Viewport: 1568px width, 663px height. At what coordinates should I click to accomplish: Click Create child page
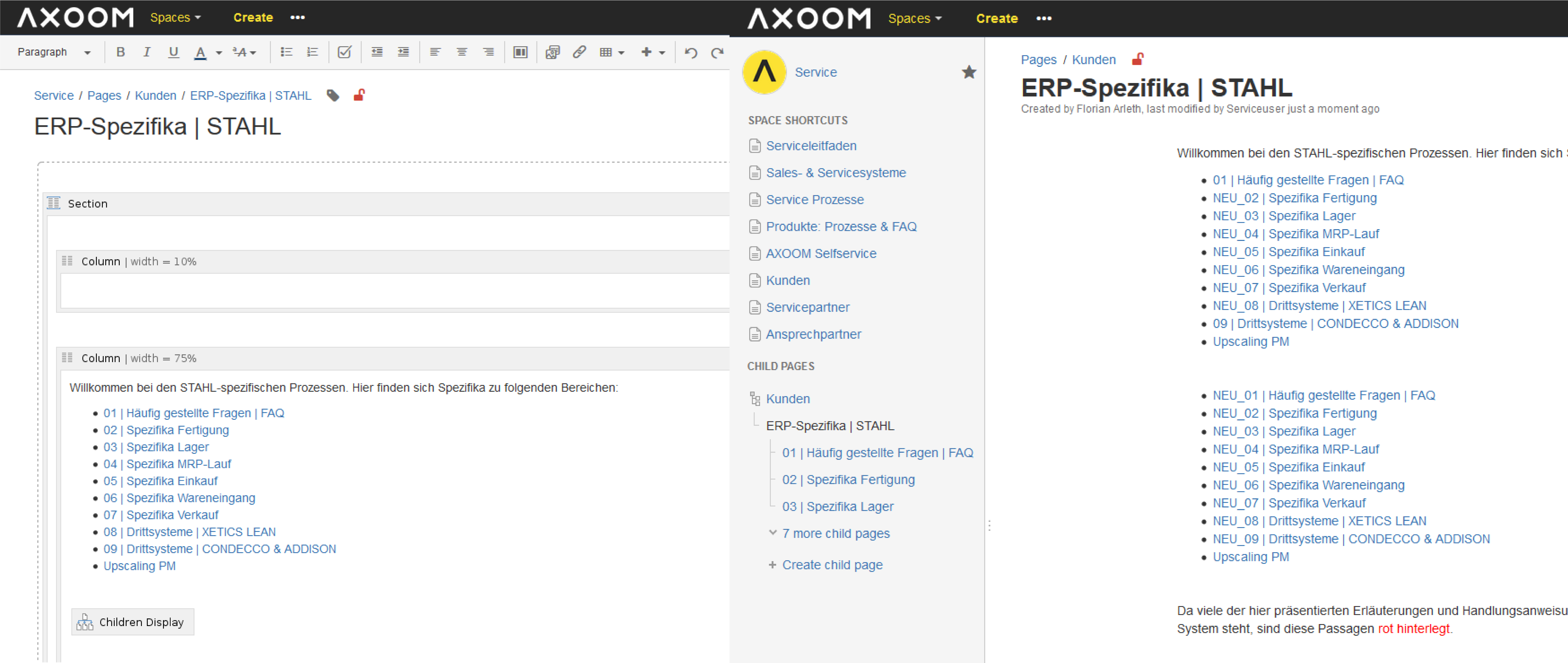click(x=832, y=565)
